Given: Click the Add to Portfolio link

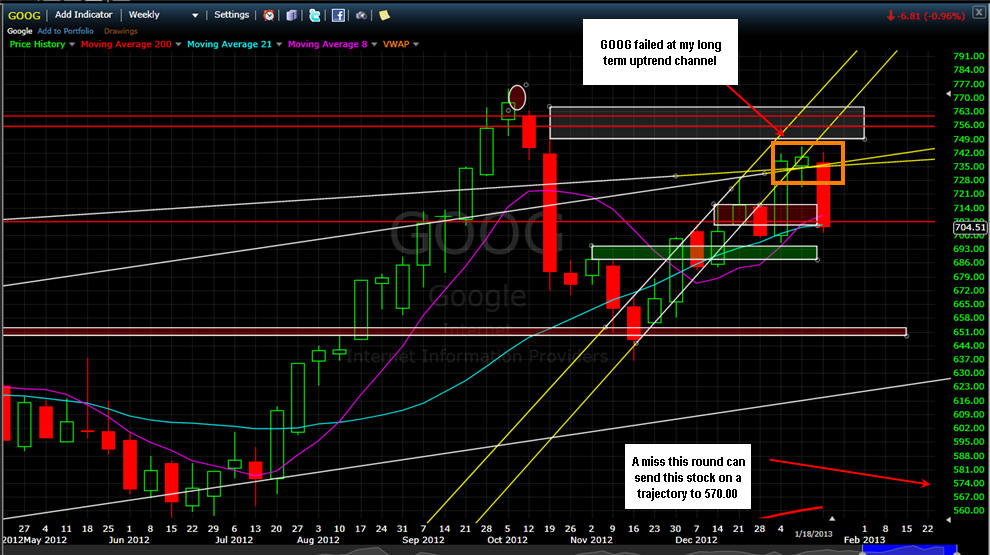Looking at the screenshot, I should [65, 31].
